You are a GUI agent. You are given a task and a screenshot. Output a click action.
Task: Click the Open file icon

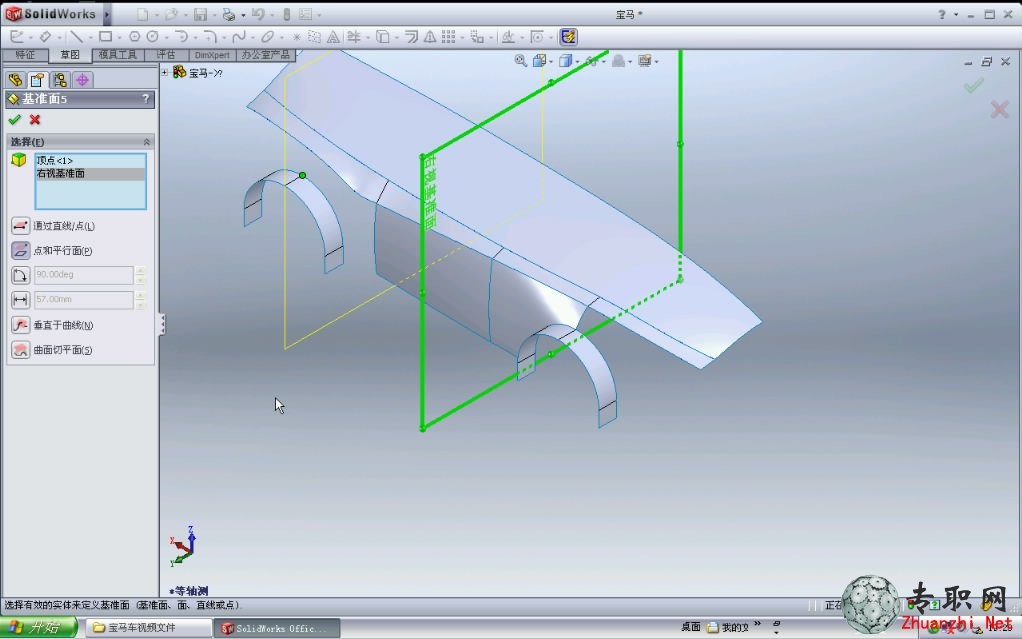point(171,14)
